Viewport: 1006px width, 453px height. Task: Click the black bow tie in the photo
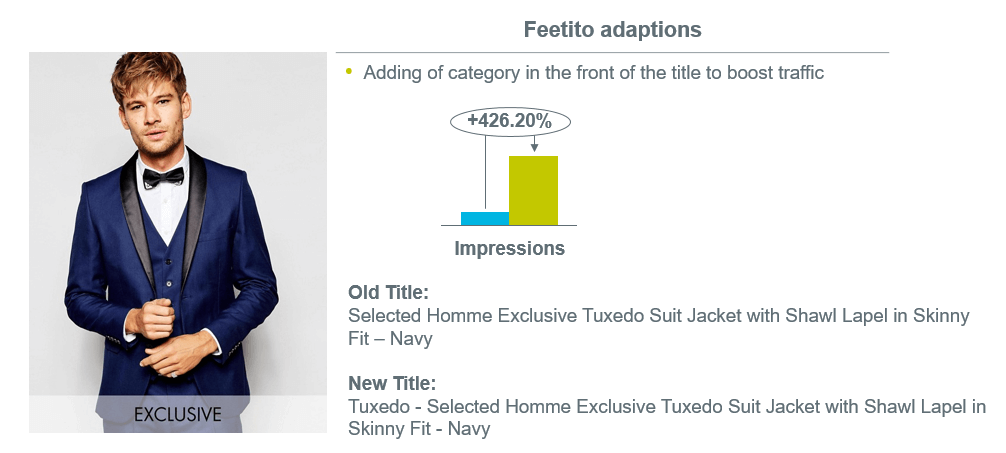tap(163, 177)
